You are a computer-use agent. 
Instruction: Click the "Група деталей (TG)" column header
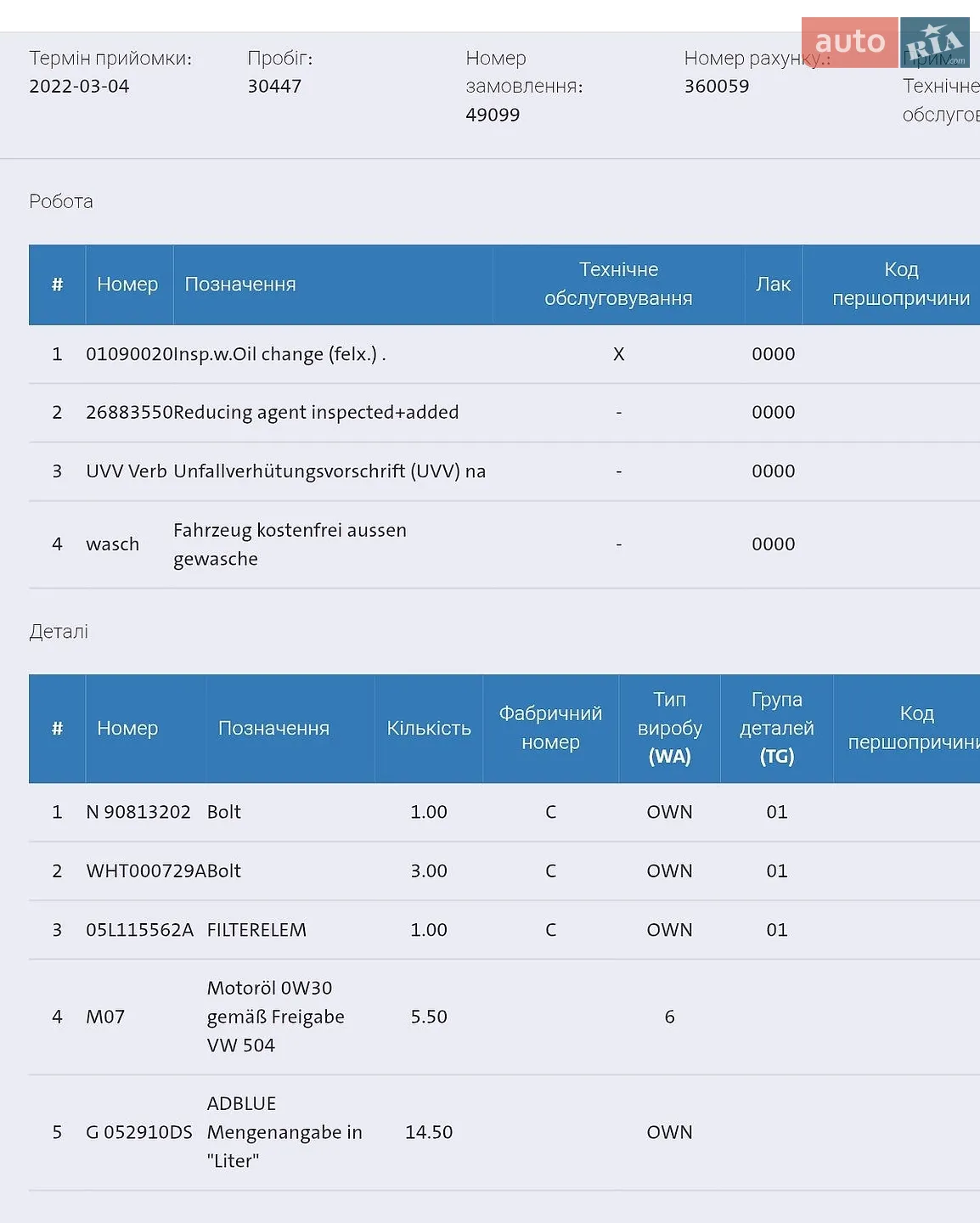pos(776,728)
